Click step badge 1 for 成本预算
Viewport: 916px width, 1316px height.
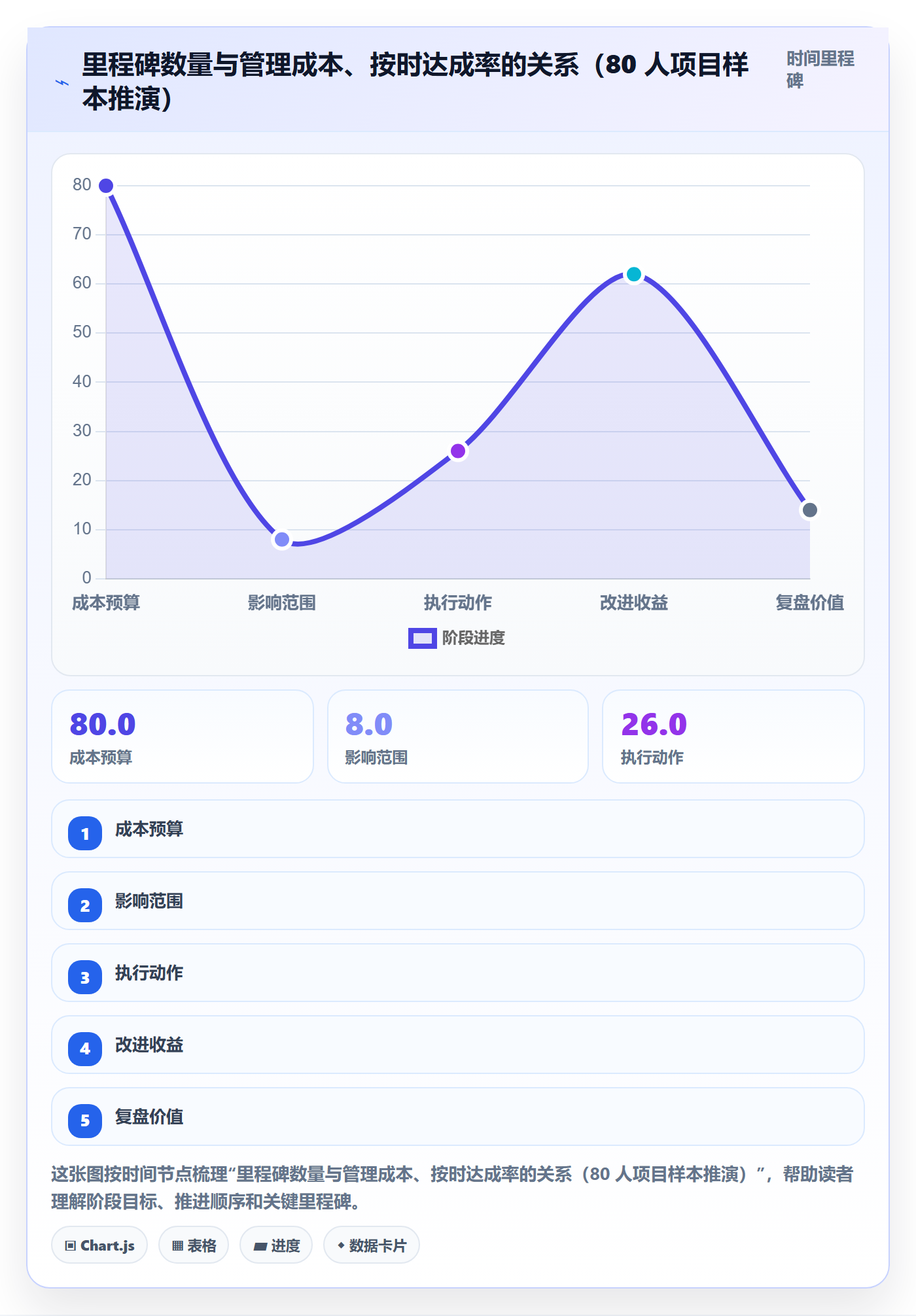(85, 833)
